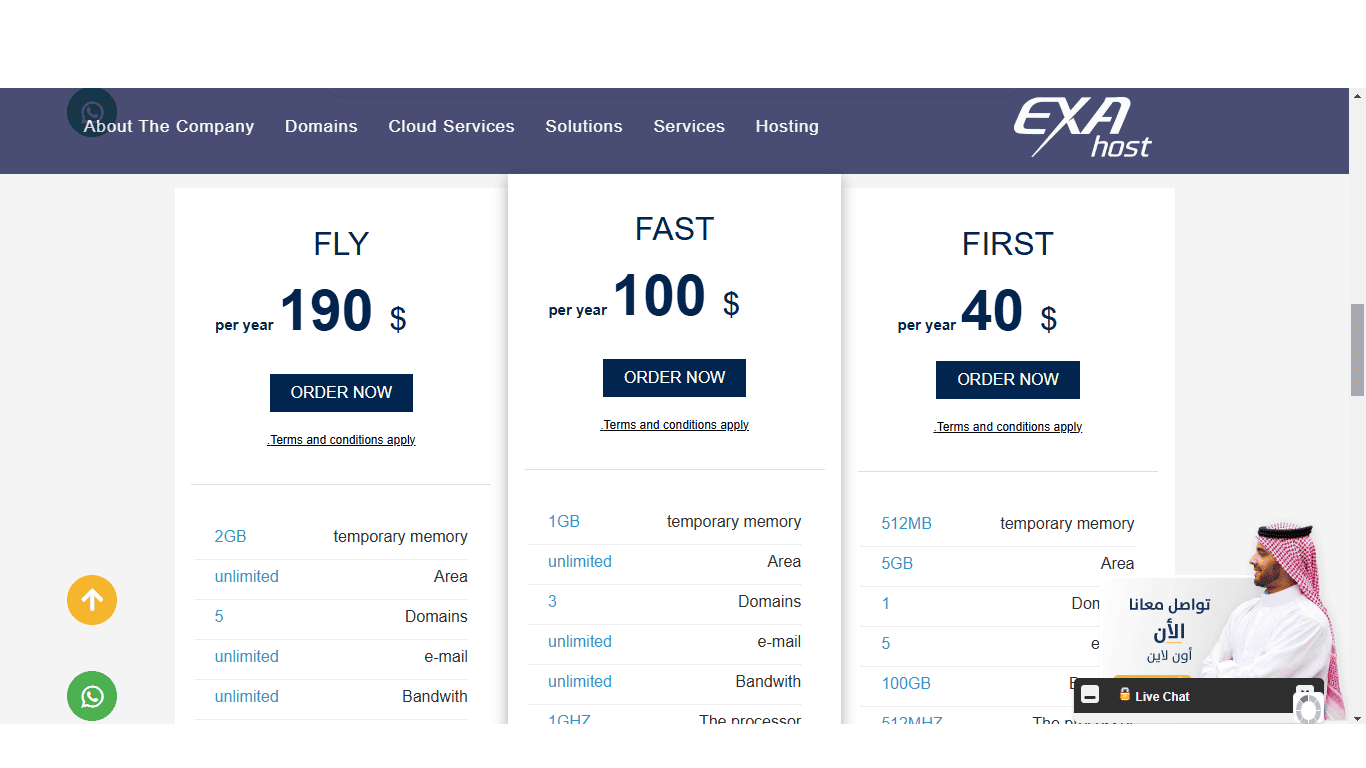Click FAST plan Bandwith label
Screen dimensions: 1366x768
(x=768, y=682)
